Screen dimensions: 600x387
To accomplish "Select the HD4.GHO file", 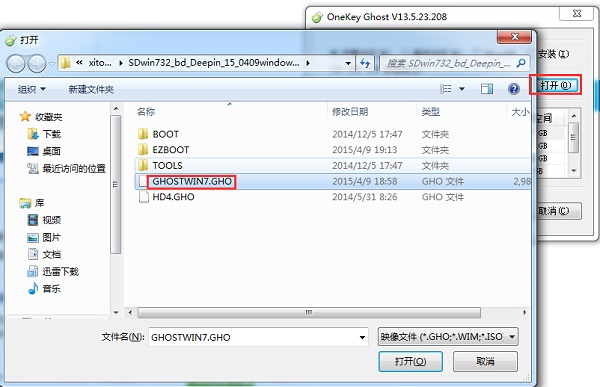I will click(173, 197).
